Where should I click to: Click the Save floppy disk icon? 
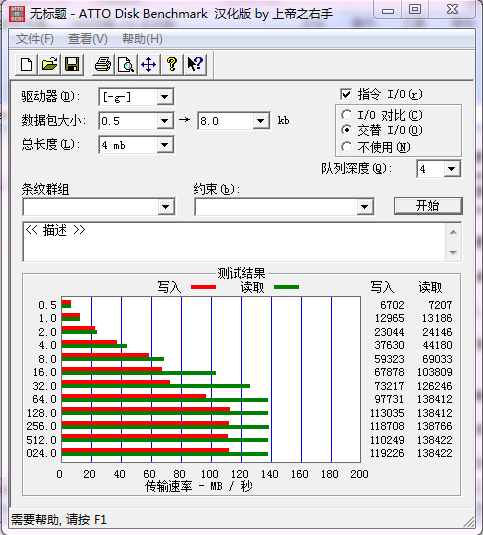pos(72,64)
